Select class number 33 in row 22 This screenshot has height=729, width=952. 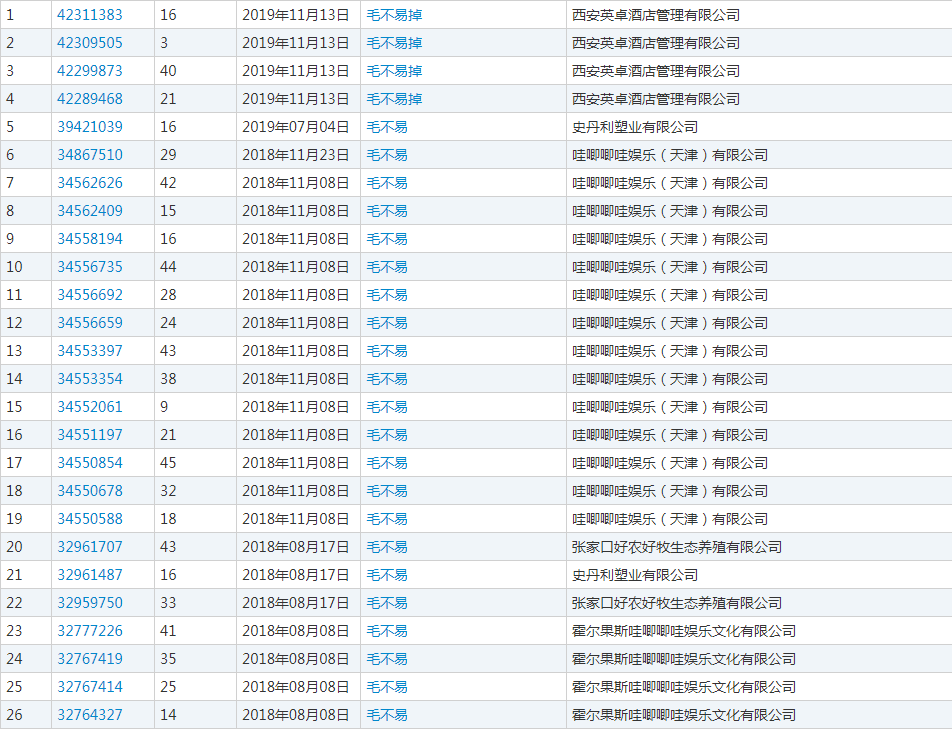pyautogui.click(x=168, y=603)
